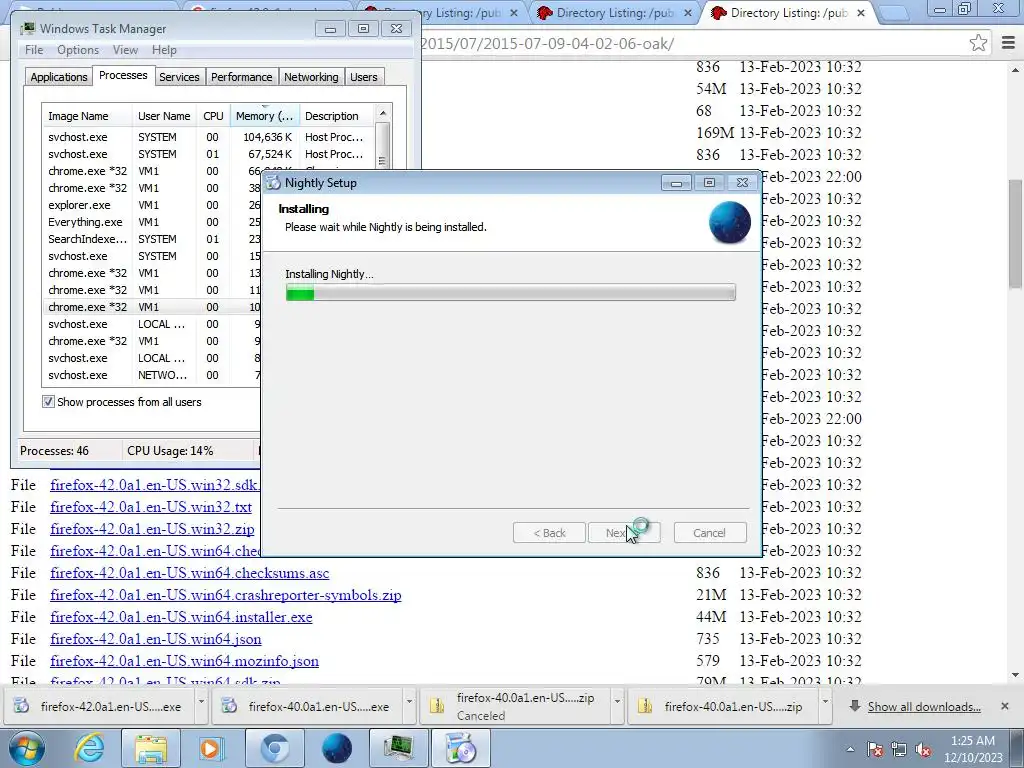This screenshot has width=1024, height=768.
Task: Select Everything.exe process row
Action: (x=152, y=222)
